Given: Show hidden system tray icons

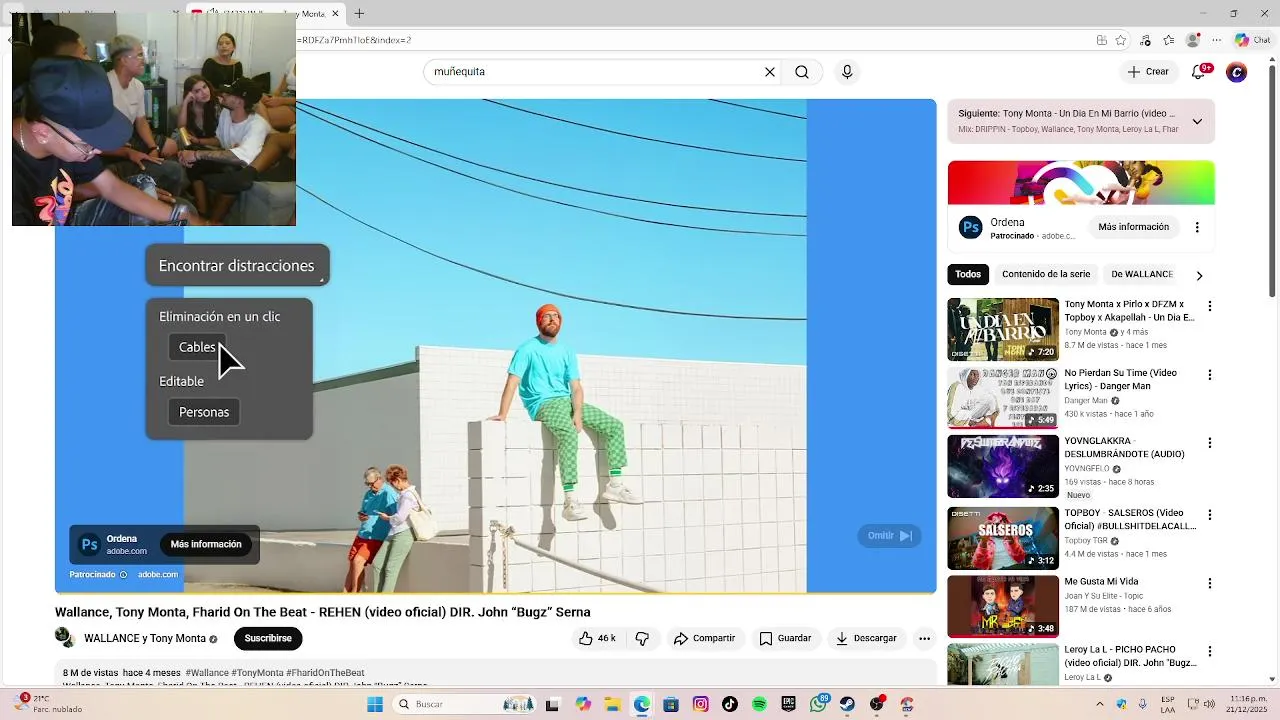Looking at the screenshot, I should coord(1100,704).
